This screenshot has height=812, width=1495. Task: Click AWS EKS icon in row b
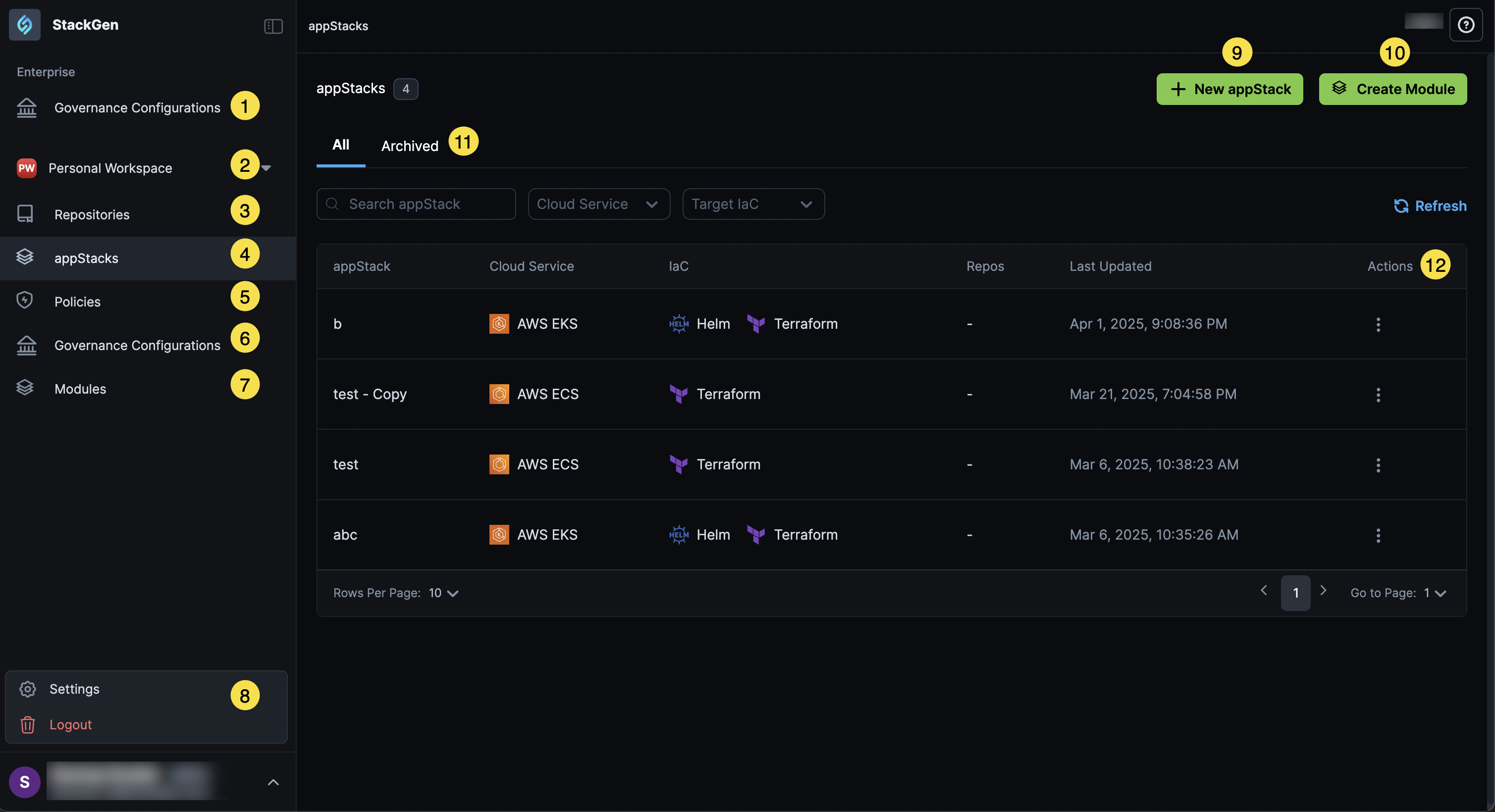(x=499, y=324)
